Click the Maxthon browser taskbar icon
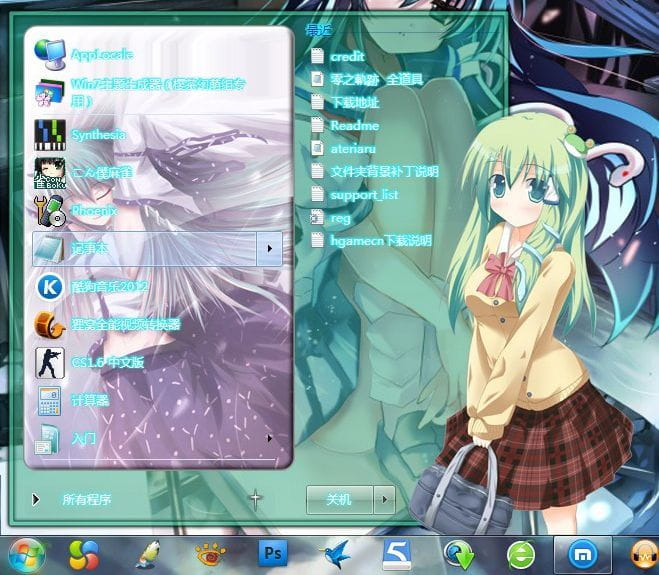The height and width of the screenshot is (575, 659). (581, 553)
